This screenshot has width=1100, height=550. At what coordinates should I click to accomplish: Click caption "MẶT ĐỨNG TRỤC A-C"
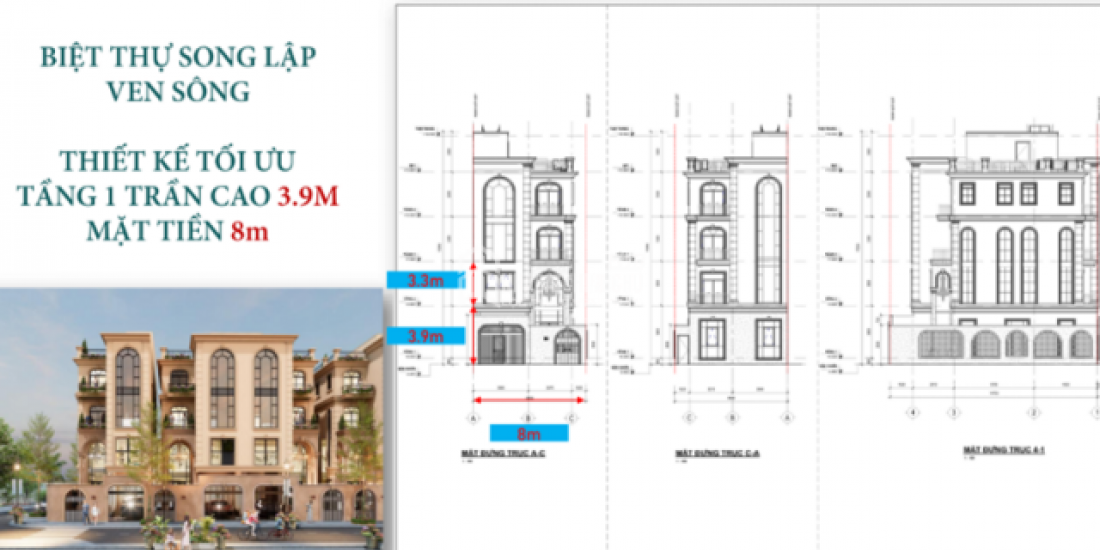504,453
